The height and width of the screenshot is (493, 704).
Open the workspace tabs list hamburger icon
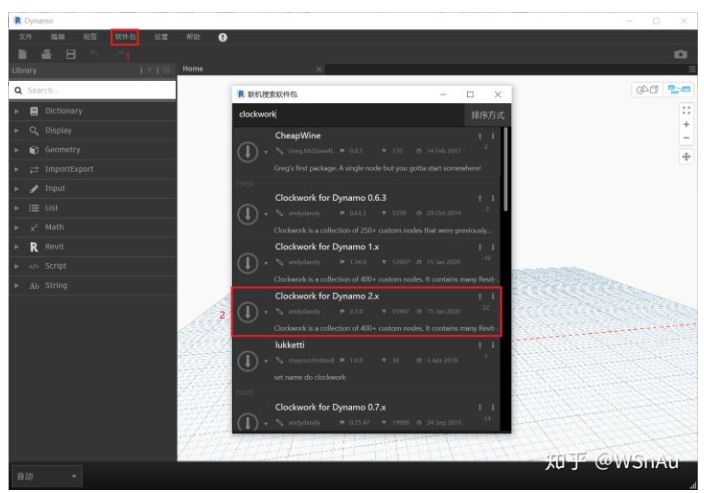pyautogui.click(x=692, y=69)
